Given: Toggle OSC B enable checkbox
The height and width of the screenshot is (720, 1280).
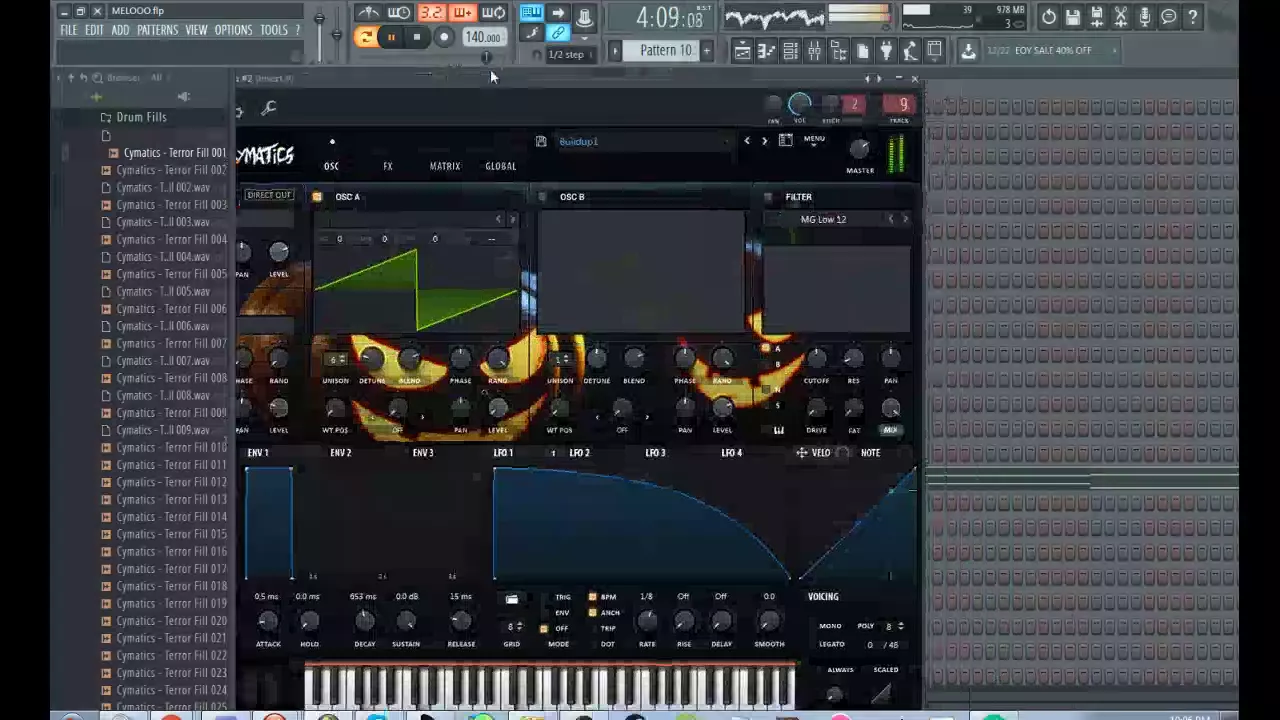Looking at the screenshot, I should tap(542, 197).
